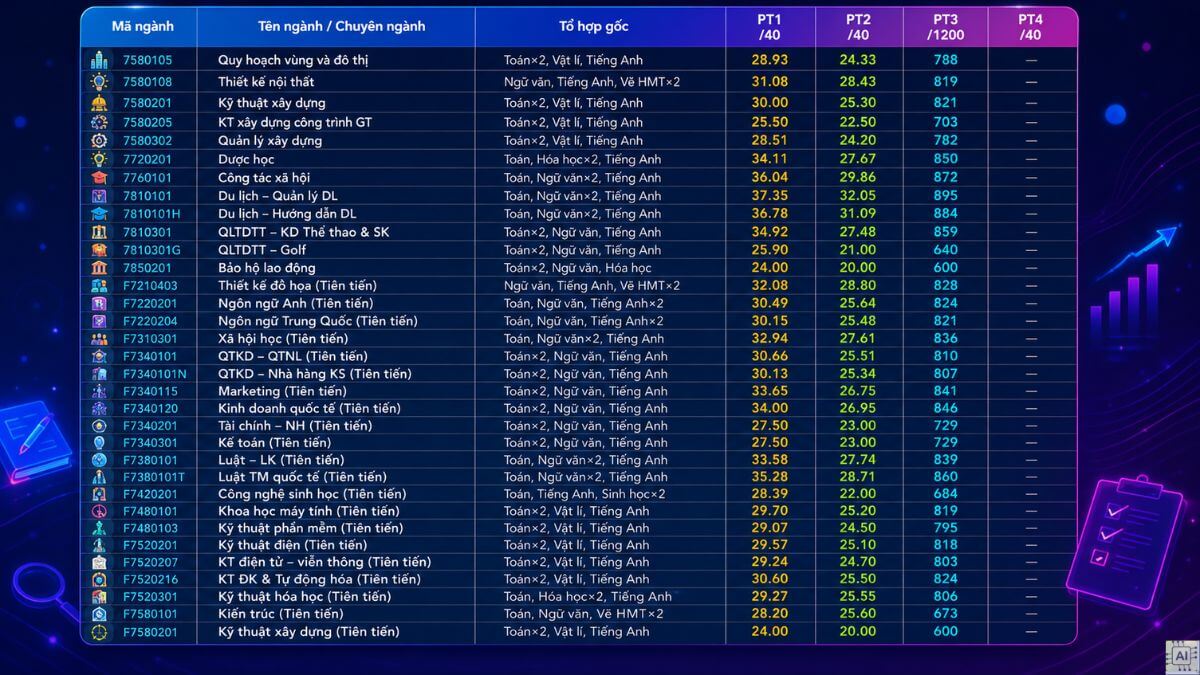Click the columned building icon next to Bảo hộ lao động
The image size is (1200, 675).
point(99,268)
